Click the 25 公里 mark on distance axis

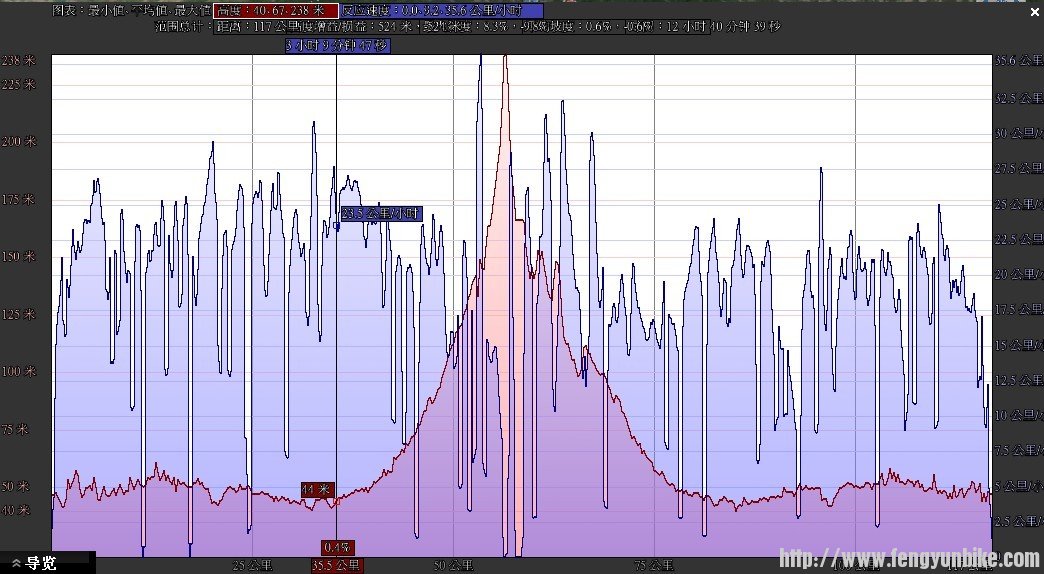point(252,565)
